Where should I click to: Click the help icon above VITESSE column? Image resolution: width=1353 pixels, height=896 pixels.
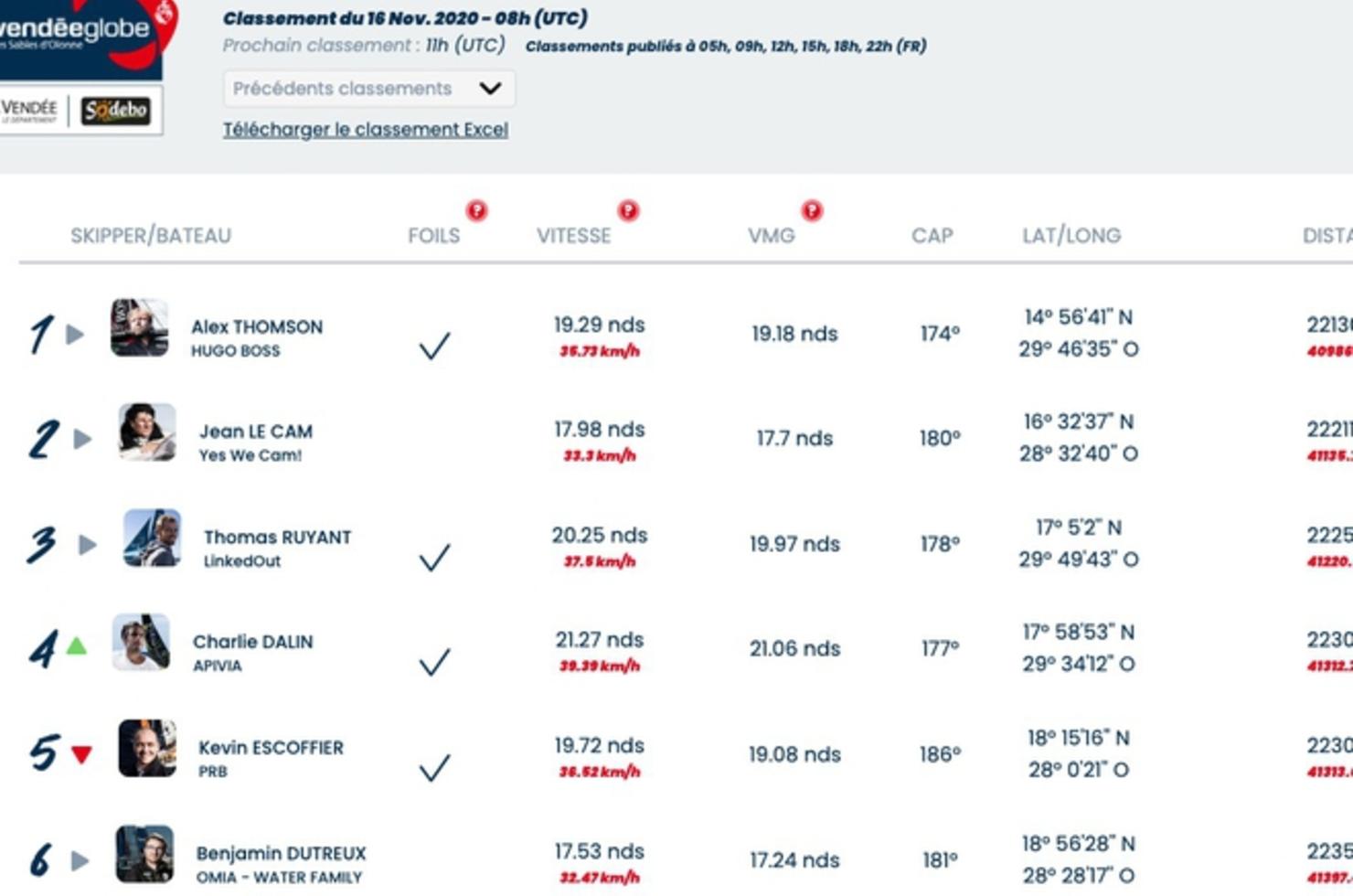tap(628, 210)
